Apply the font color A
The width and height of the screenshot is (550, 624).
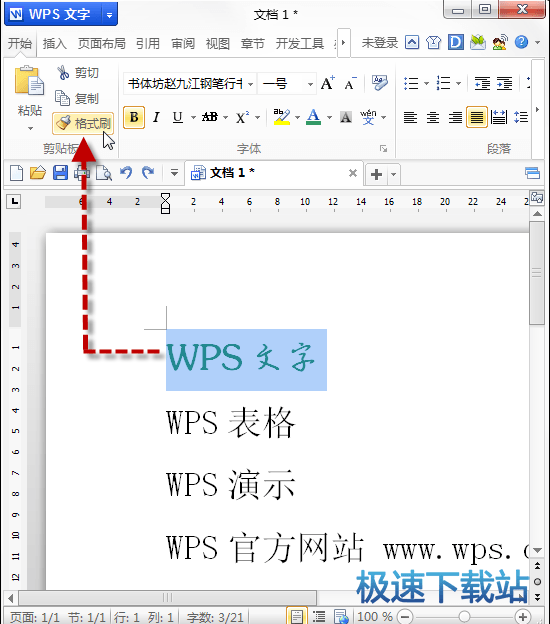314,117
